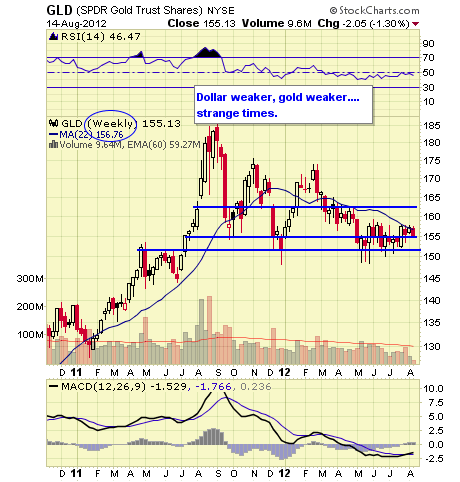Viewport: 460px width, 482px height.
Task: Click the 'Dollar weaker, gold weaker' annotation
Action: (x=278, y=97)
